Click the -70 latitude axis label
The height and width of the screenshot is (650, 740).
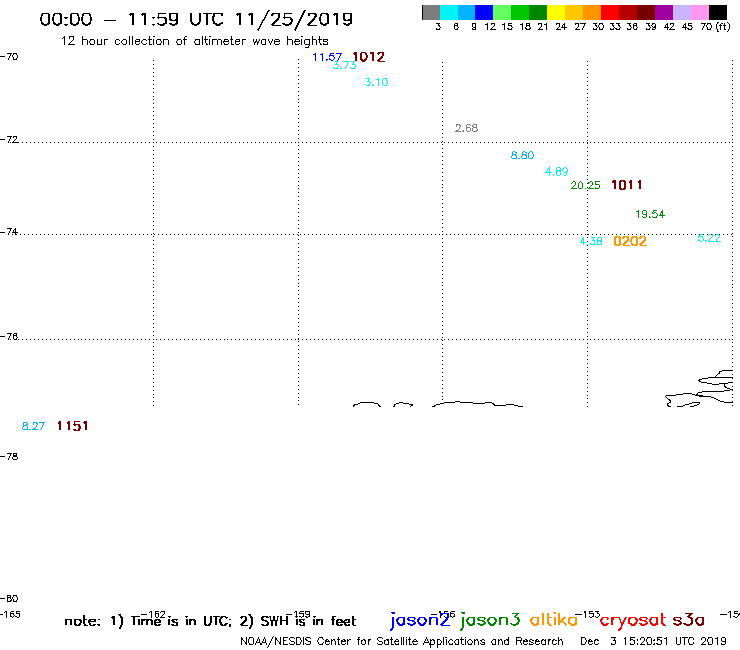(9, 57)
